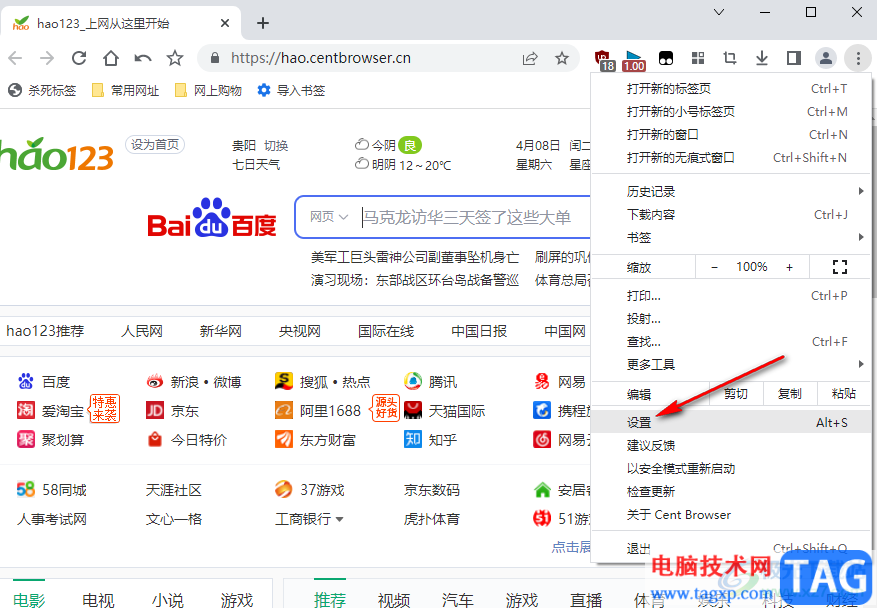Select 检查更新 menu item
The height and width of the screenshot is (608, 877).
pos(732,491)
